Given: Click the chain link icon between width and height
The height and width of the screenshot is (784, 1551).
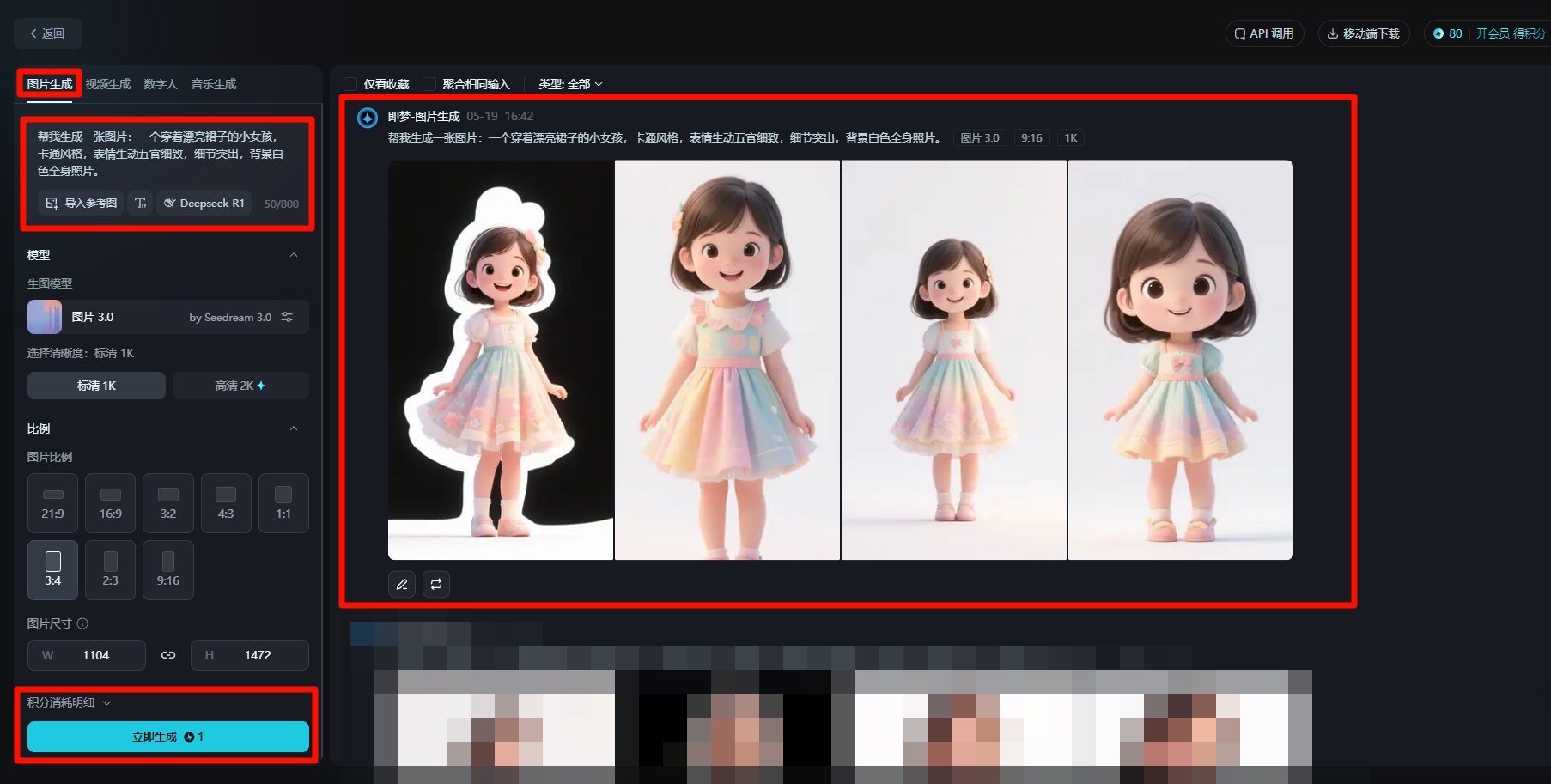Looking at the screenshot, I should point(167,654).
